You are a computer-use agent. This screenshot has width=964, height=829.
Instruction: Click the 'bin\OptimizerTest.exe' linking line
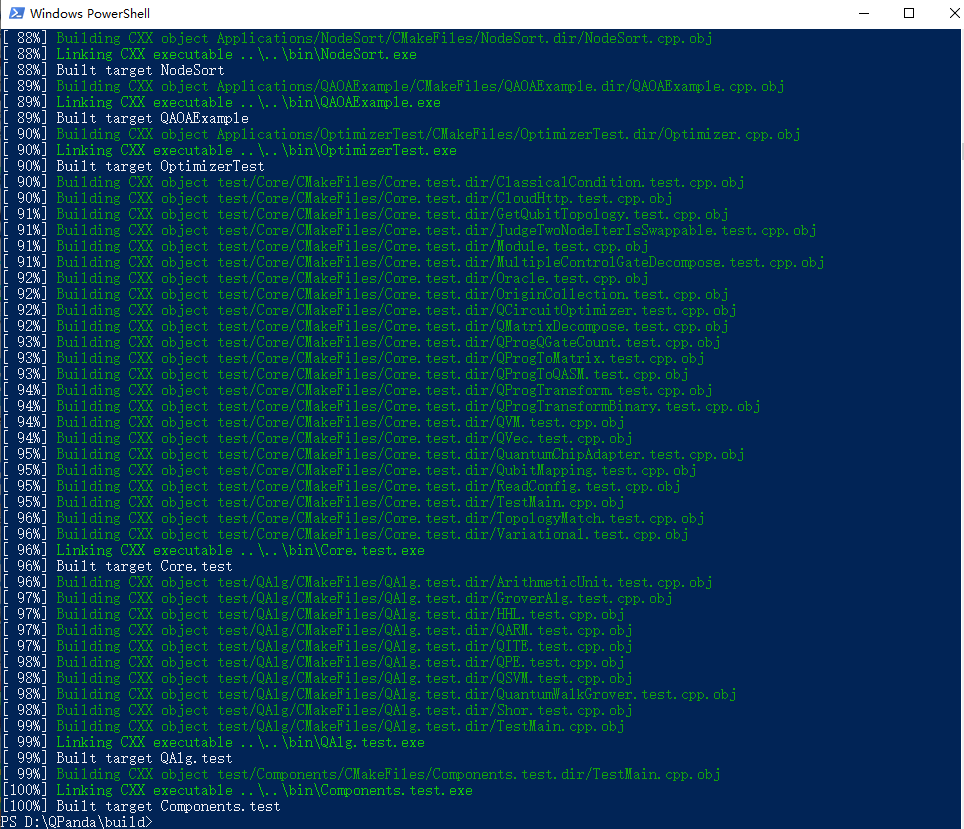tap(229, 150)
